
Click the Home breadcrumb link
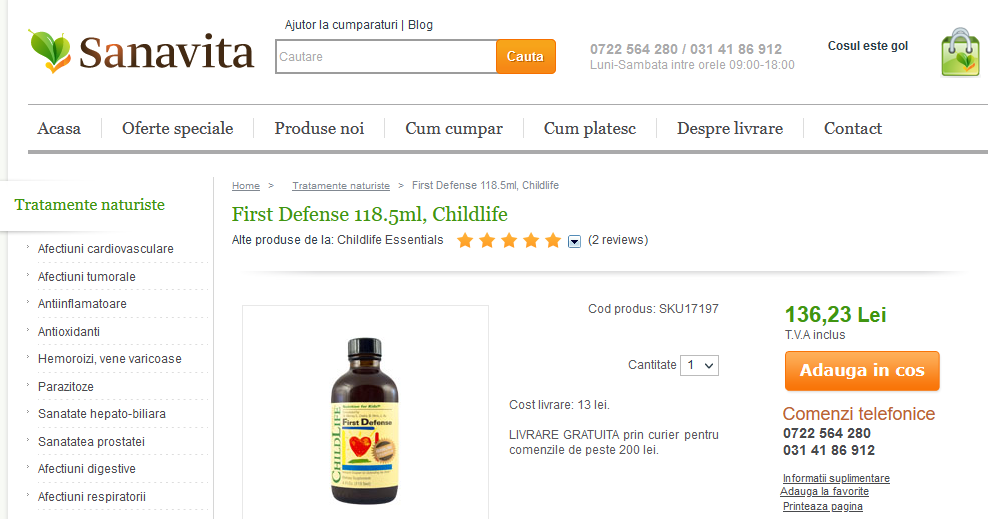[x=245, y=186]
